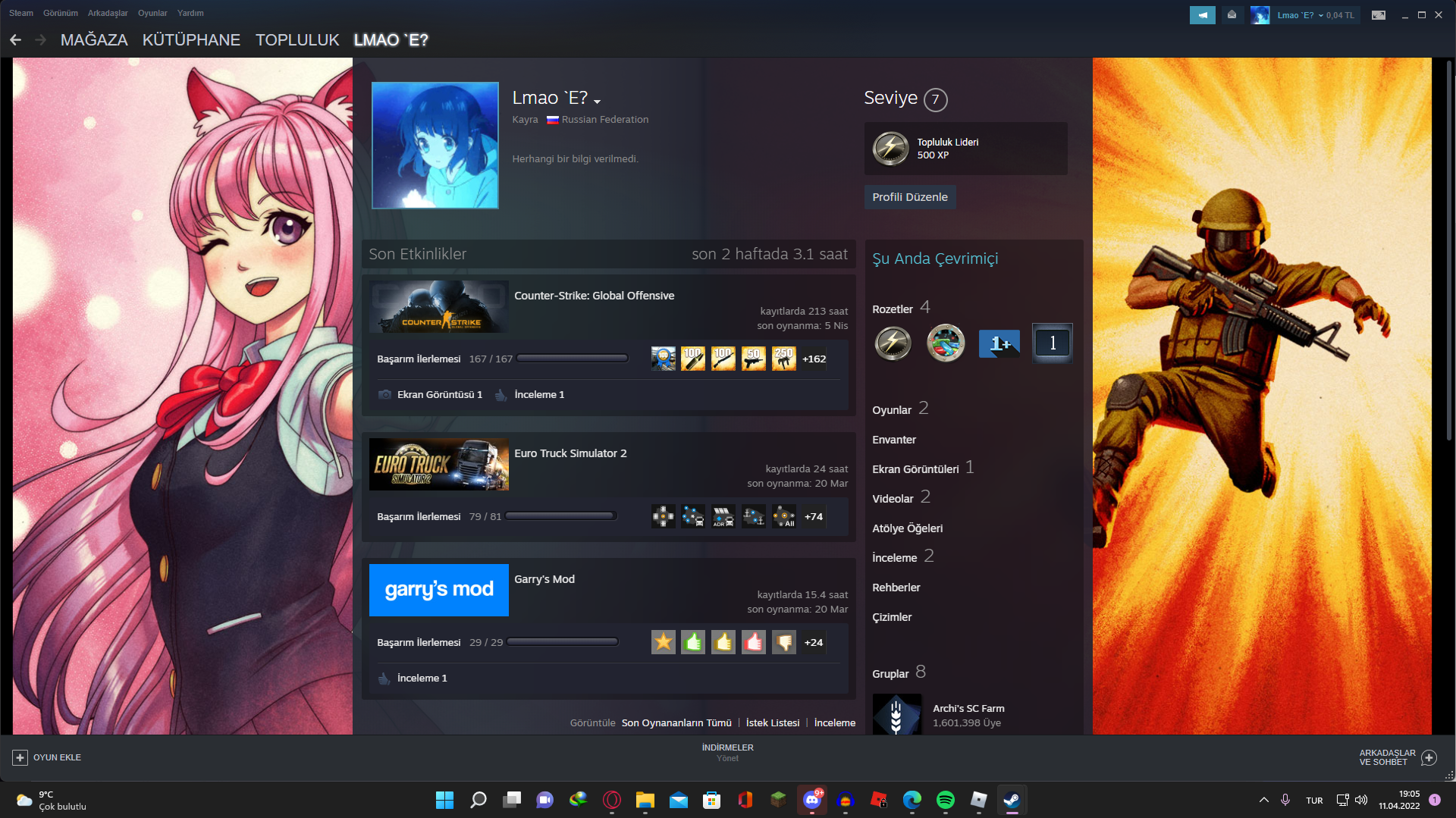Open the Arkadaşlar menu
1456x818 pixels.
click(x=108, y=13)
